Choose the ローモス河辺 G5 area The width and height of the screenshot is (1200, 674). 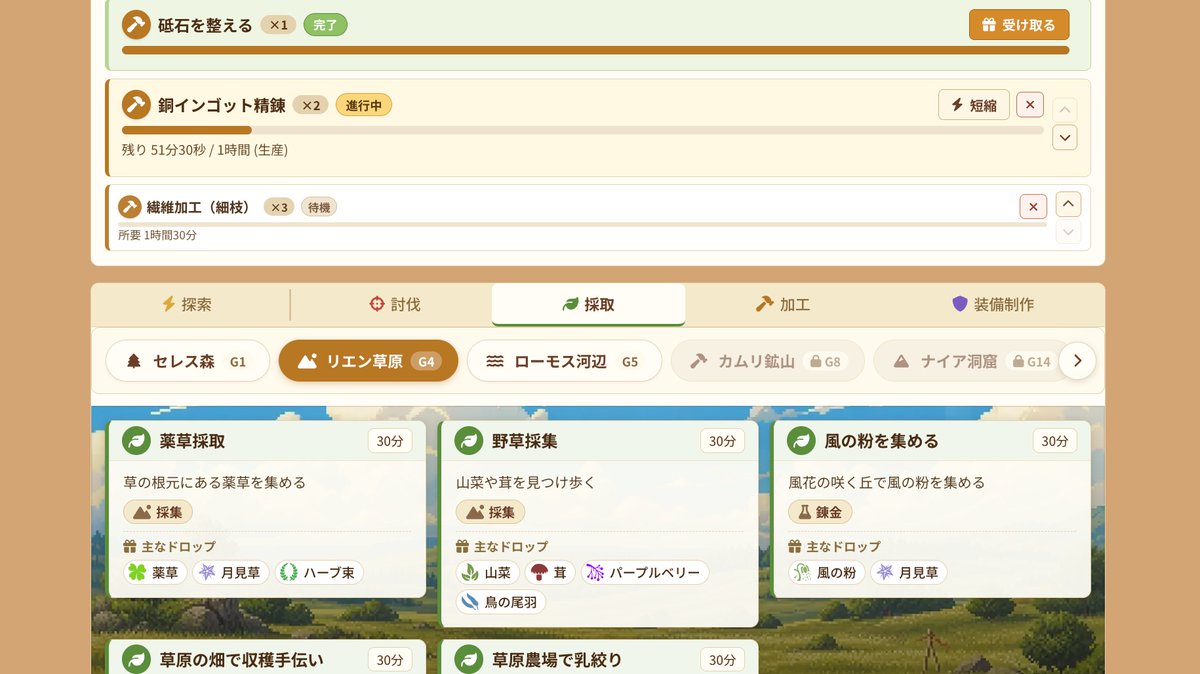point(564,361)
